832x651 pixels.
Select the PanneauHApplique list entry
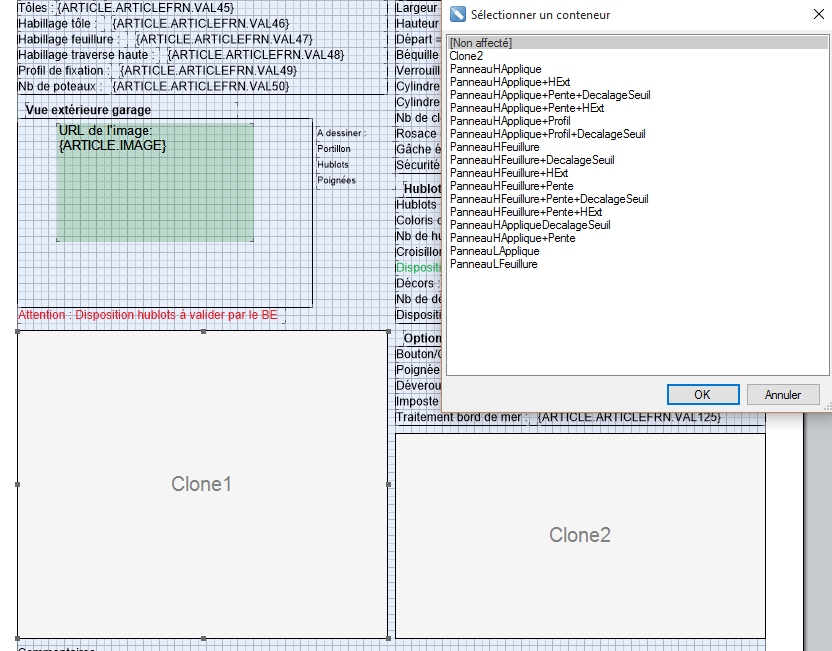(495, 69)
